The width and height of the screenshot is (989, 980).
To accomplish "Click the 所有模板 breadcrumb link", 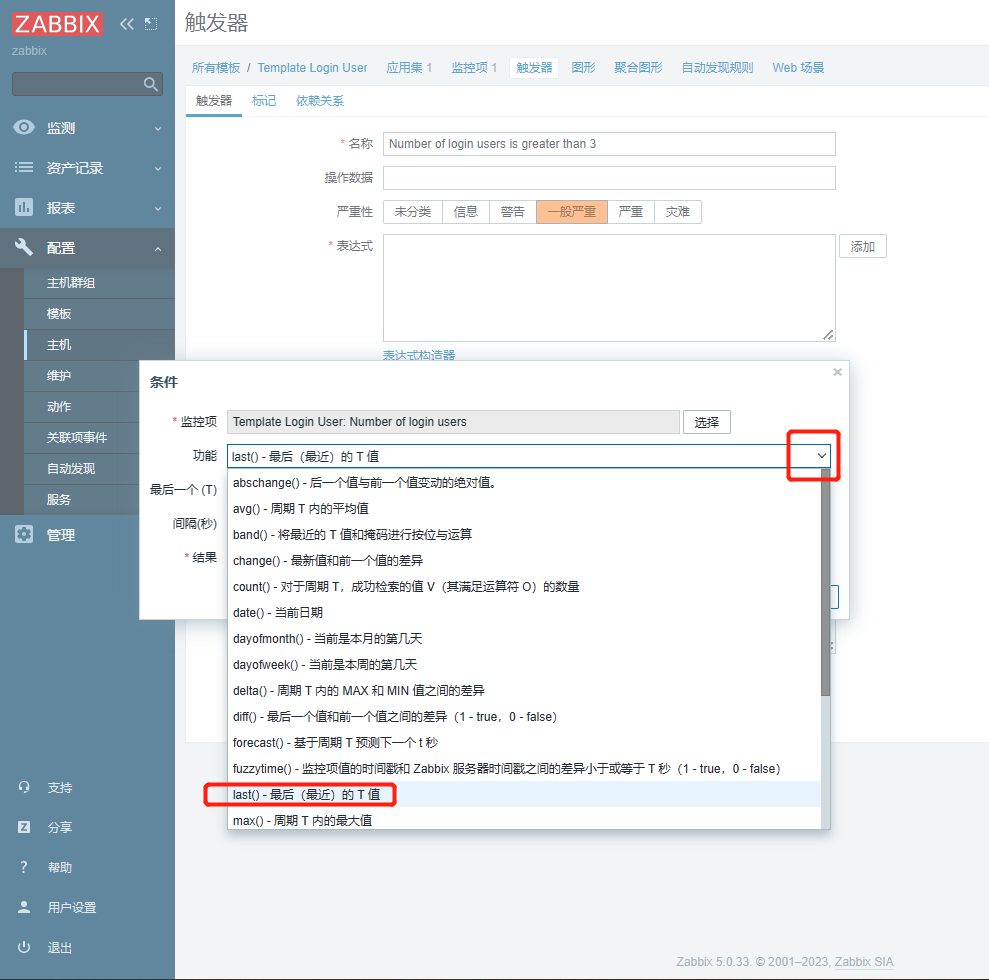I will point(216,67).
